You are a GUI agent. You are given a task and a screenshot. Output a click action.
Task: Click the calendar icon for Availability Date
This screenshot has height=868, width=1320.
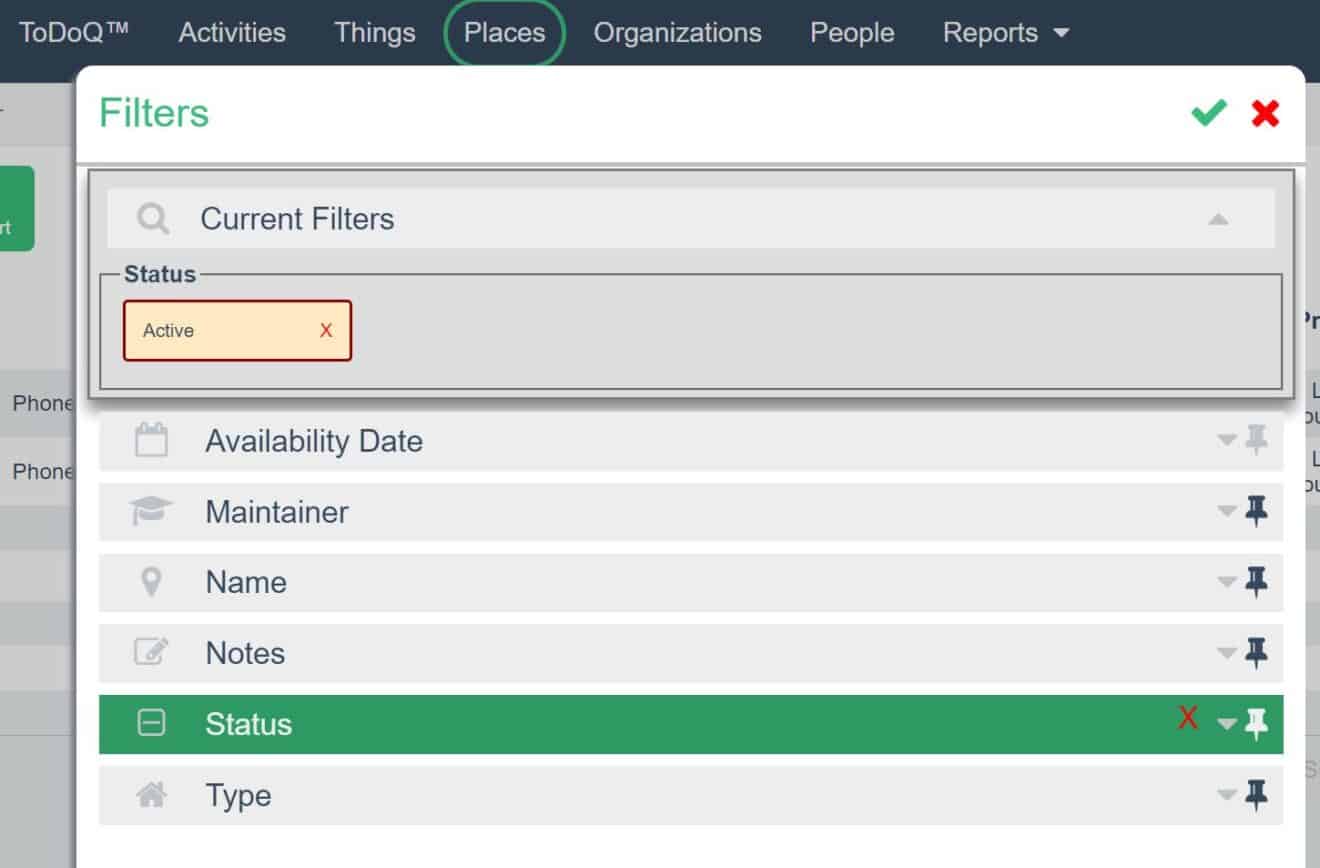151,440
